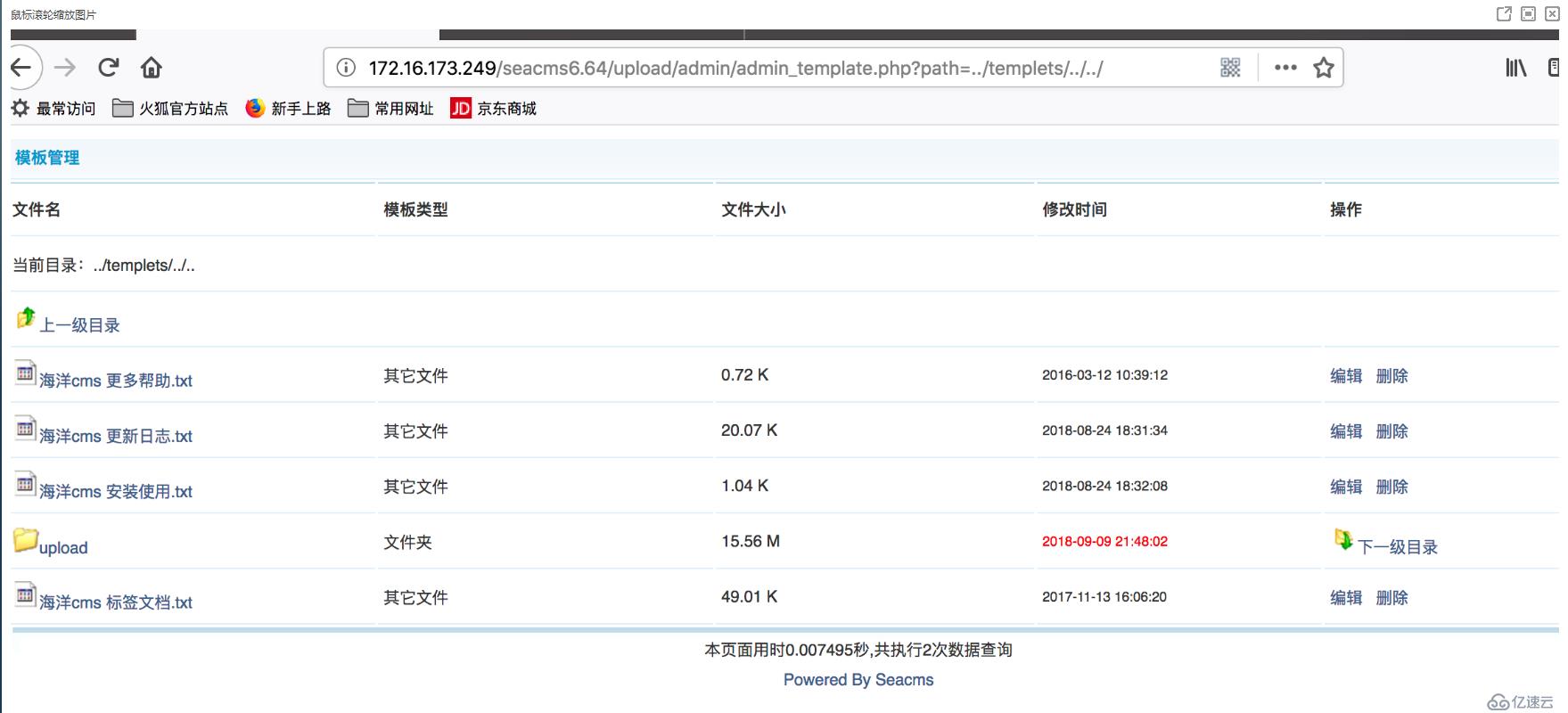The width and height of the screenshot is (1568, 713).
Task: Click 编辑 for 海洋cms 安装使用.txt
Action: (1346, 487)
